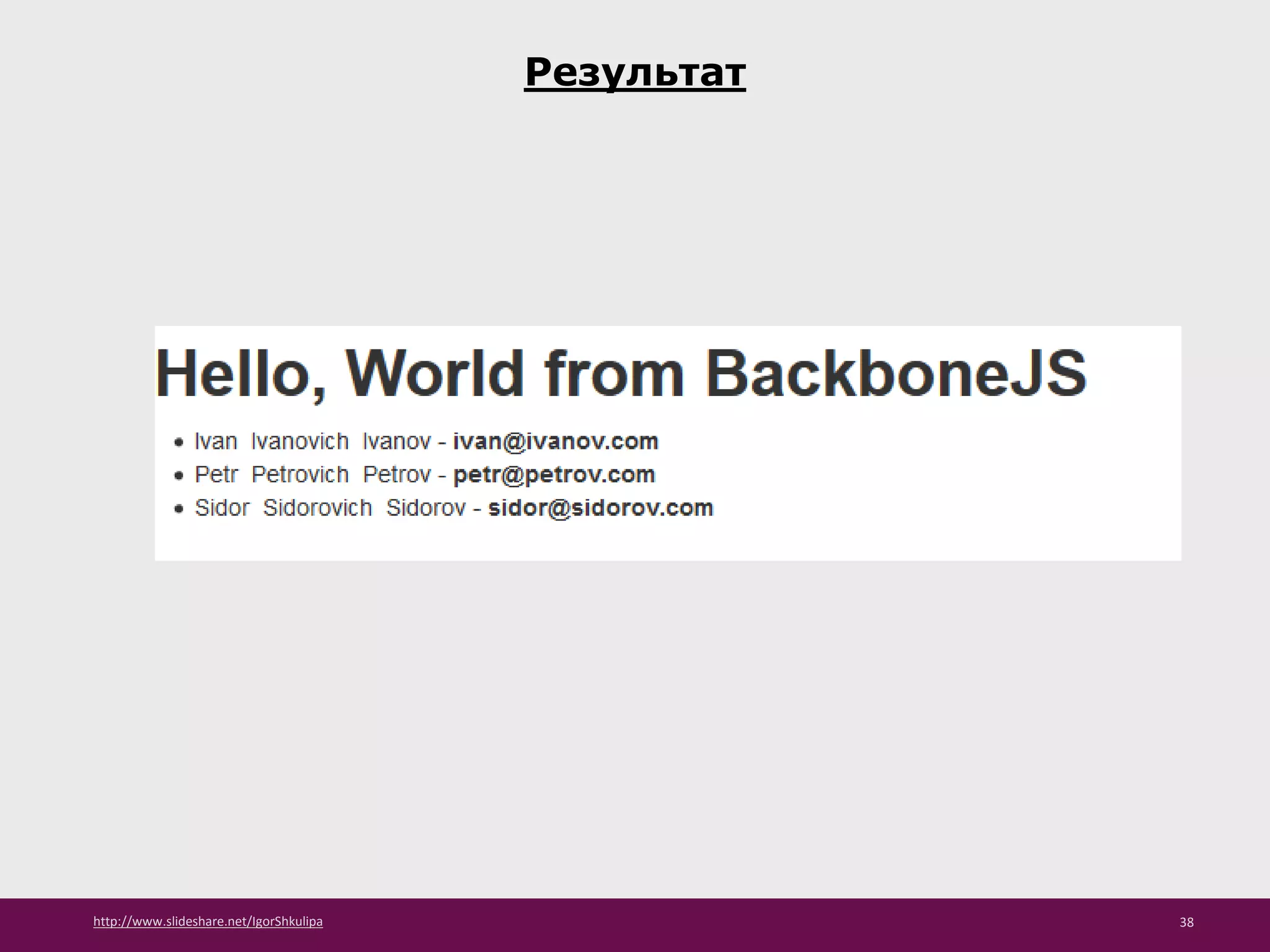Select the petr@petrov.com email text

click(x=554, y=475)
